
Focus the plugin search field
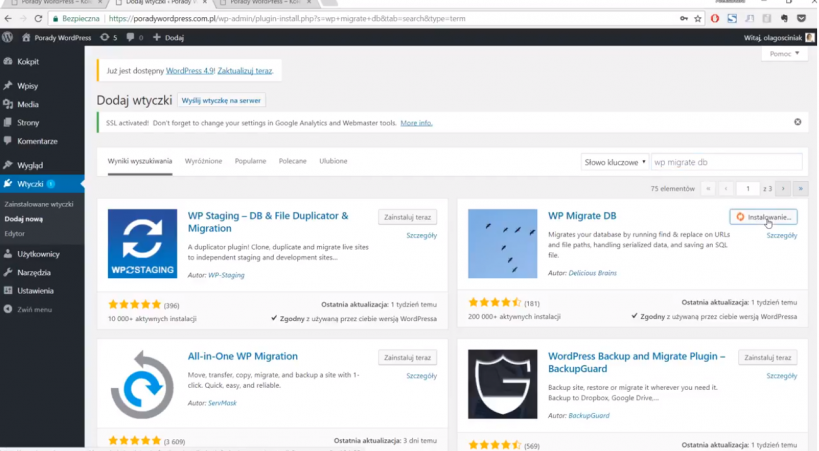coord(726,162)
